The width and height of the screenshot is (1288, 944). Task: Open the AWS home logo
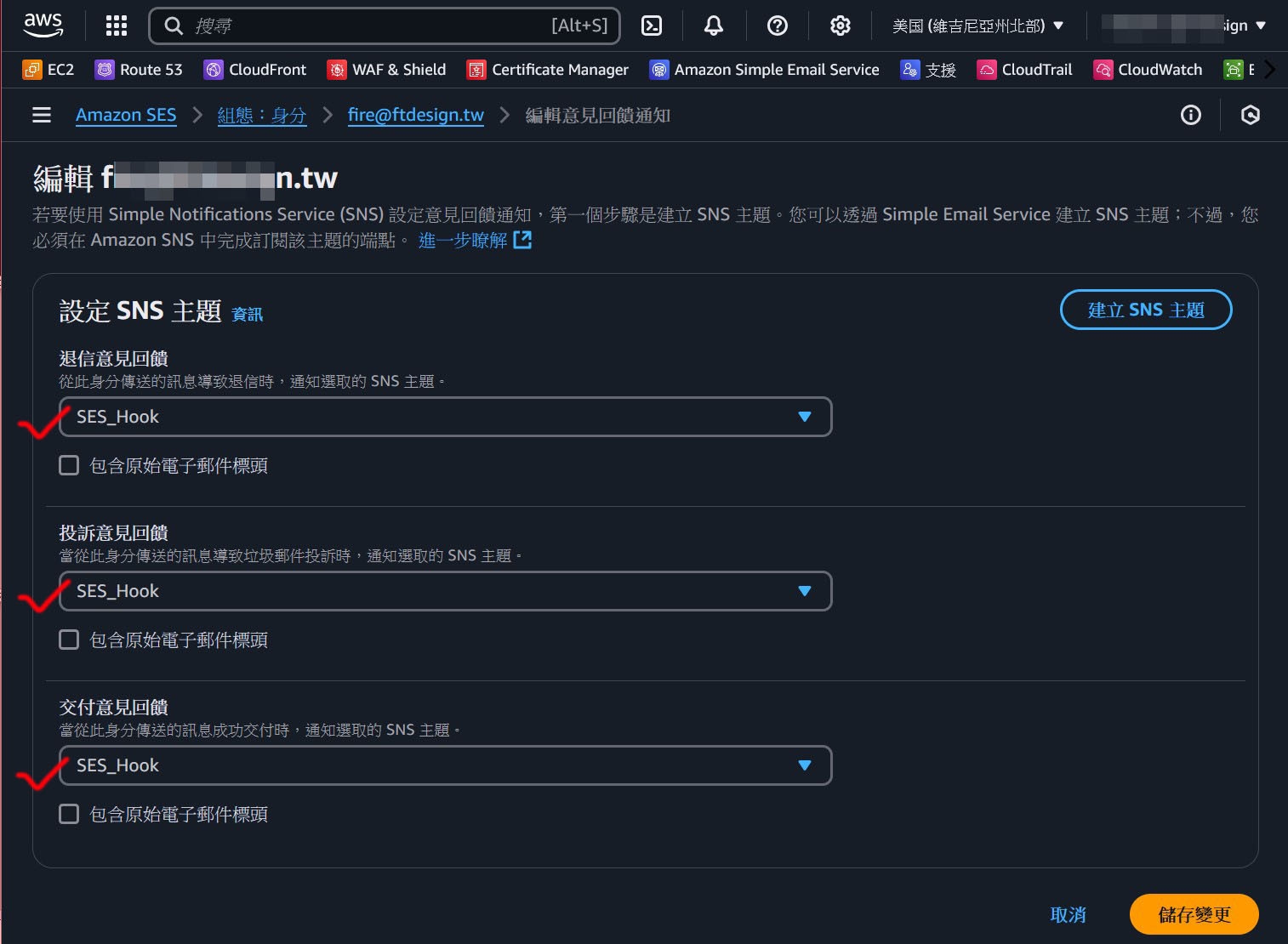(43, 26)
